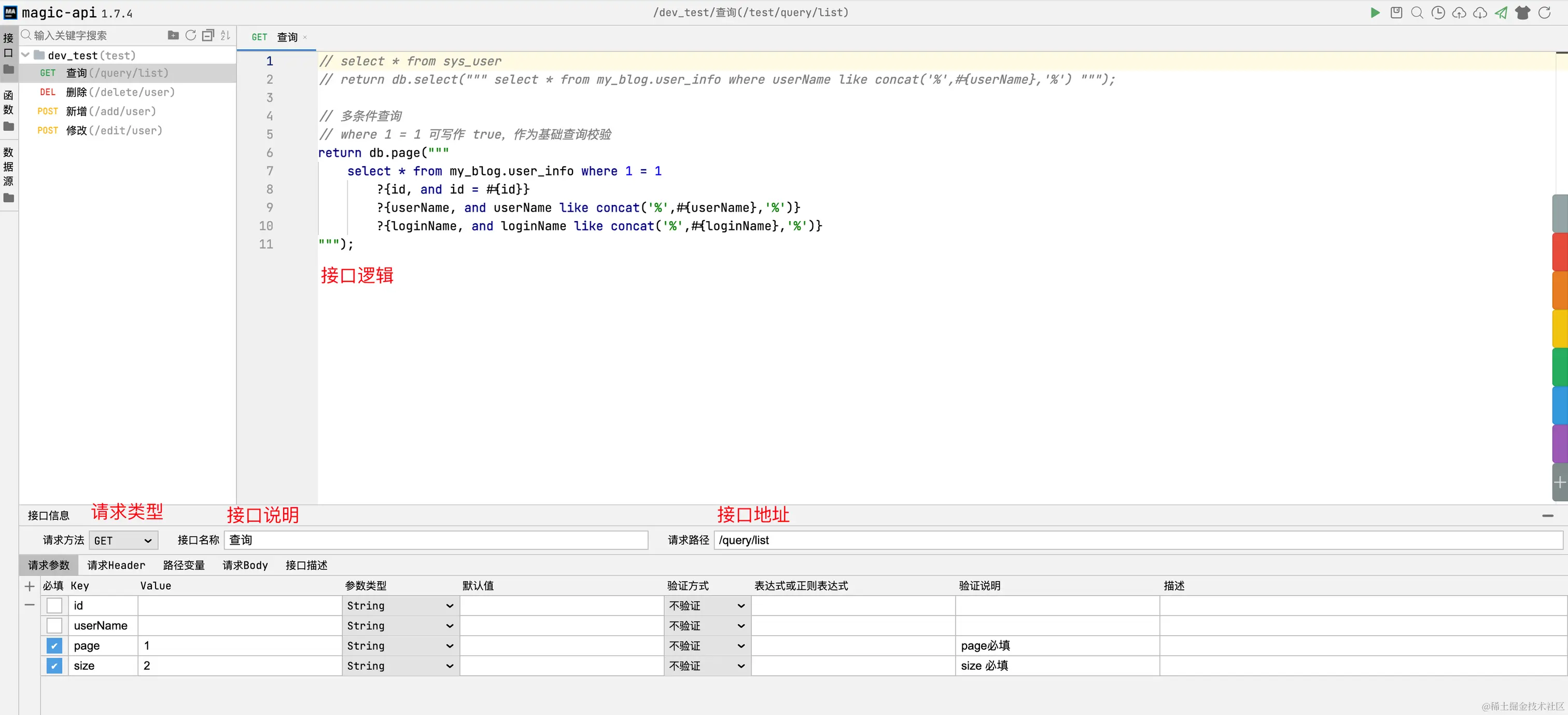Open the parameter type dropdown for size
Viewport: 1568px width, 715px height.
coord(400,666)
